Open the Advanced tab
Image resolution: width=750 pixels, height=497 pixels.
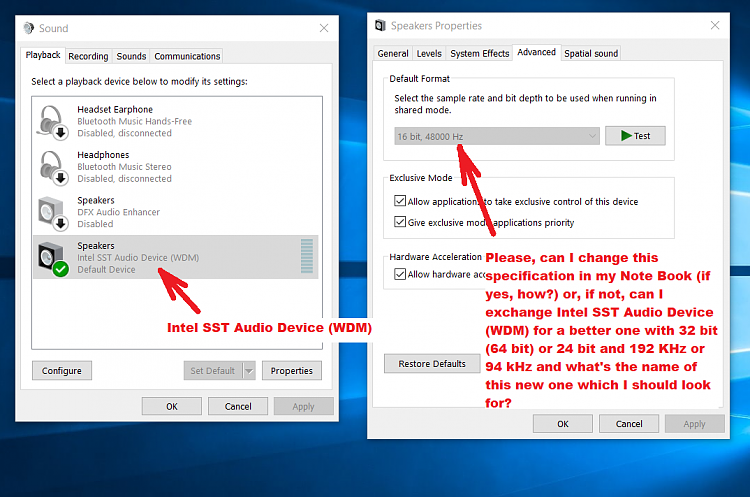(x=536, y=52)
